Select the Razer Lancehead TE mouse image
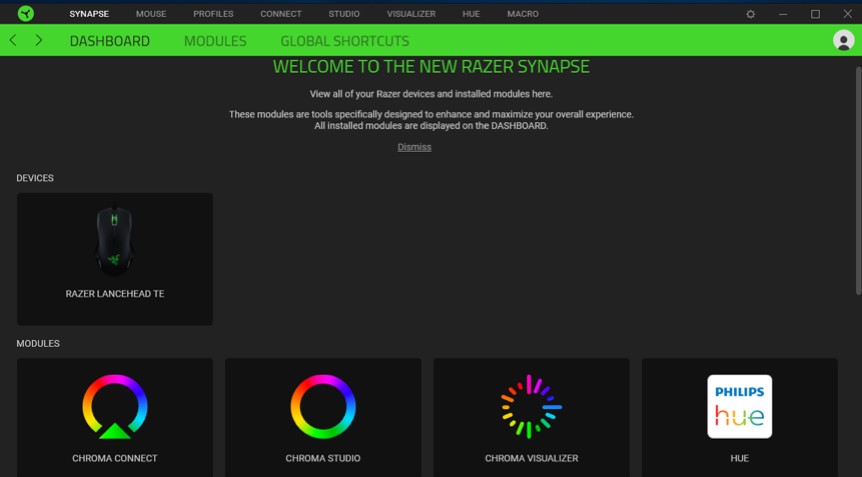The width and height of the screenshot is (862, 477). [114, 240]
